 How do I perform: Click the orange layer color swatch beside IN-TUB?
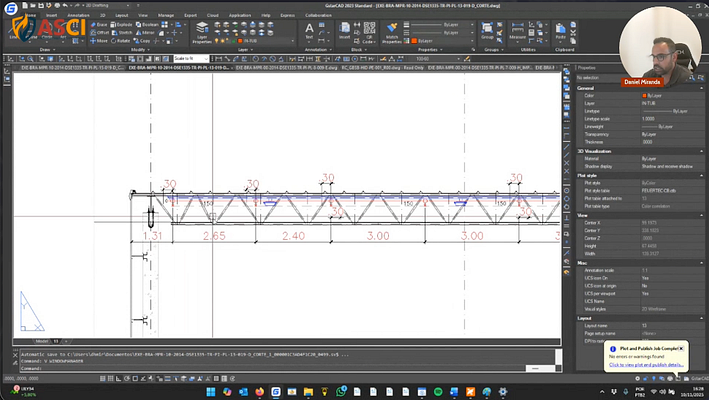point(241,41)
